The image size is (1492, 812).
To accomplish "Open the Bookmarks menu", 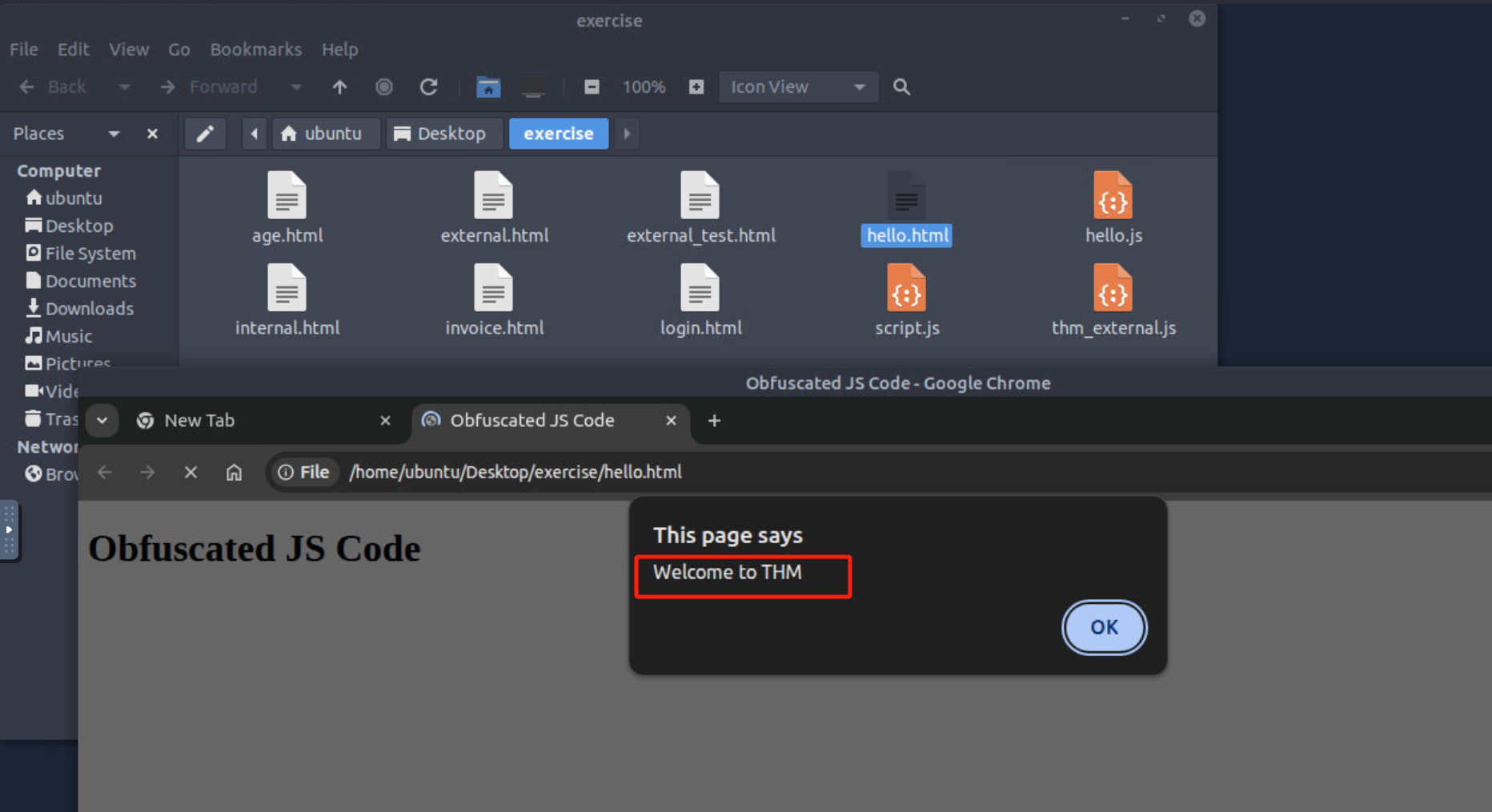I will point(256,50).
